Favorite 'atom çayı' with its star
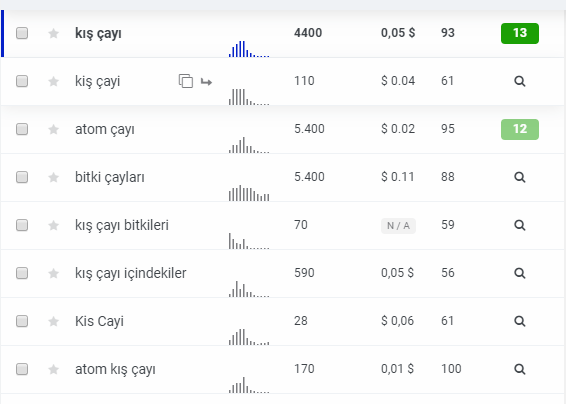Image resolution: width=566 pixels, height=404 pixels. (x=53, y=129)
